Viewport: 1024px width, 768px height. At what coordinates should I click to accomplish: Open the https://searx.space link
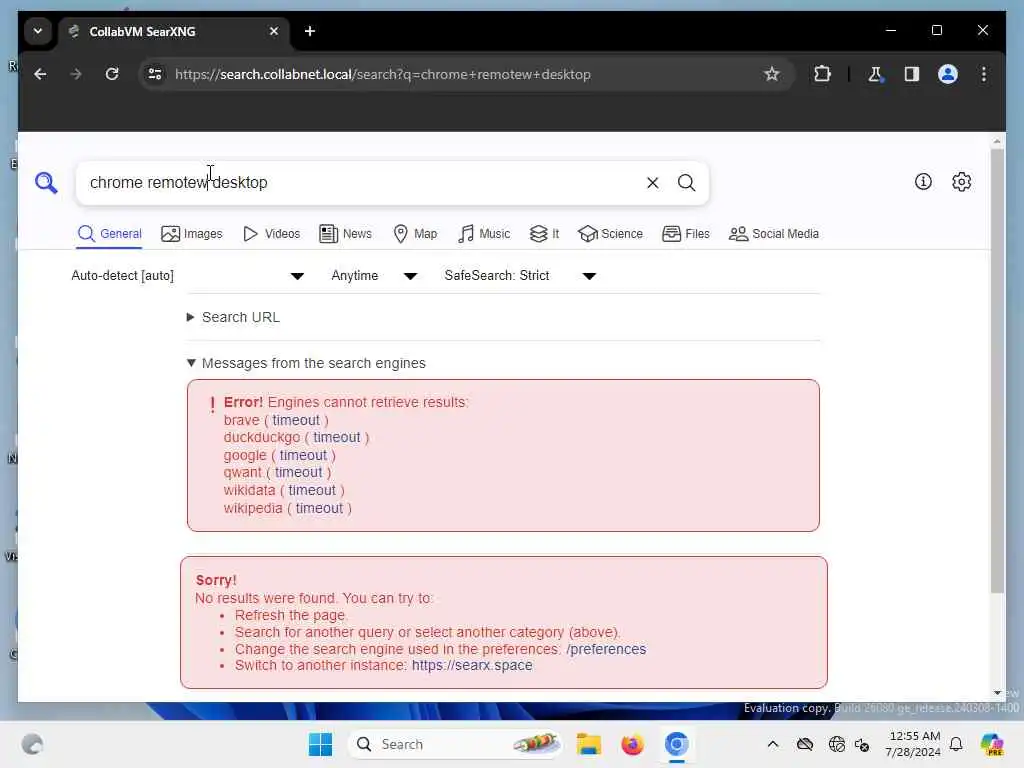[x=472, y=665]
